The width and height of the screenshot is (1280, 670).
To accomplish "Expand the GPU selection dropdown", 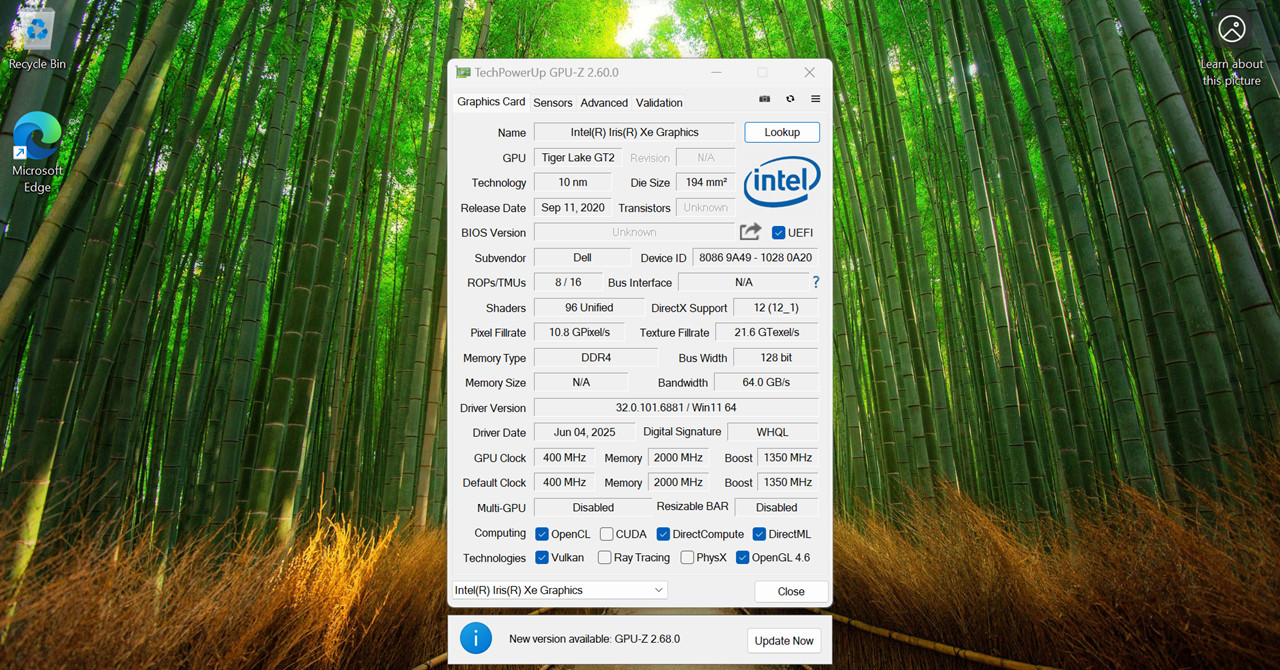I will 560,590.
